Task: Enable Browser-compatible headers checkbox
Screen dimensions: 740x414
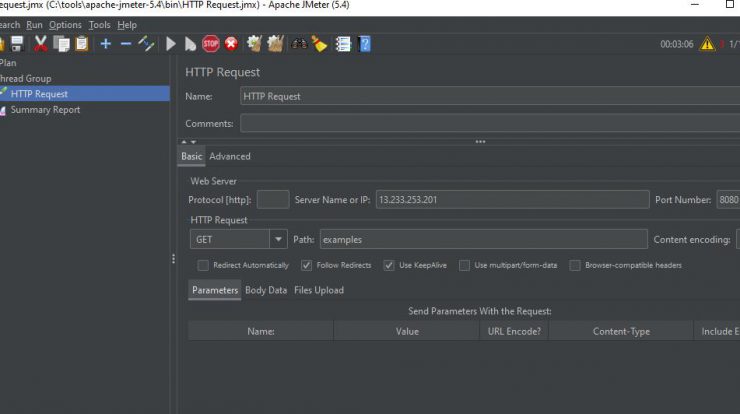Action: tap(575, 265)
